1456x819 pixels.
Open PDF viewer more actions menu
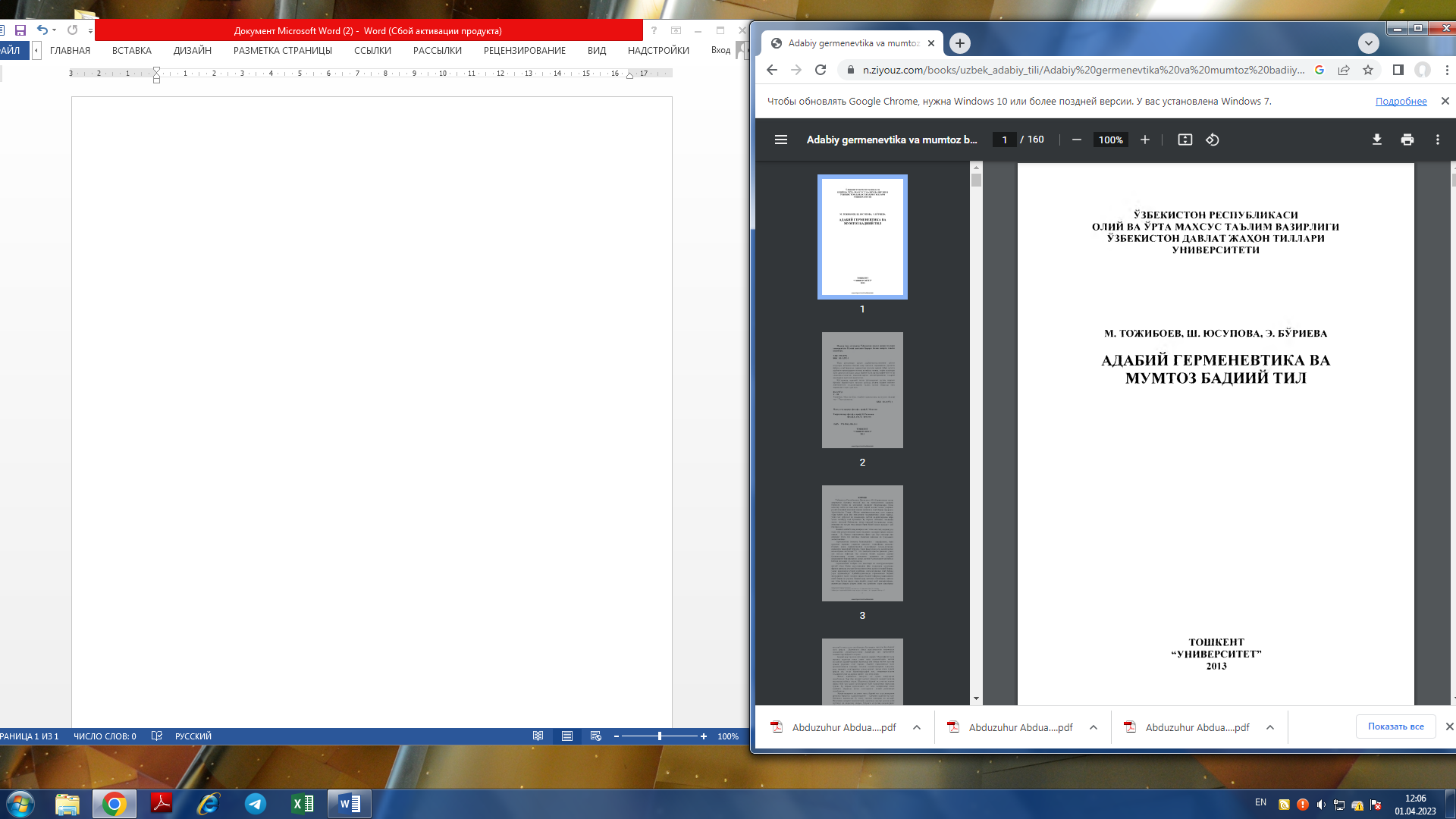coord(1437,140)
